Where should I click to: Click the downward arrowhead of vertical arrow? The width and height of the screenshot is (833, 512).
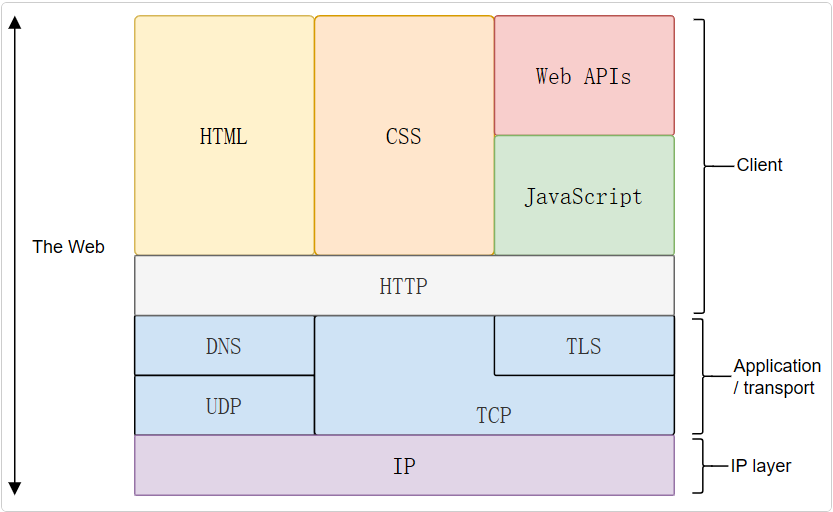(15, 489)
